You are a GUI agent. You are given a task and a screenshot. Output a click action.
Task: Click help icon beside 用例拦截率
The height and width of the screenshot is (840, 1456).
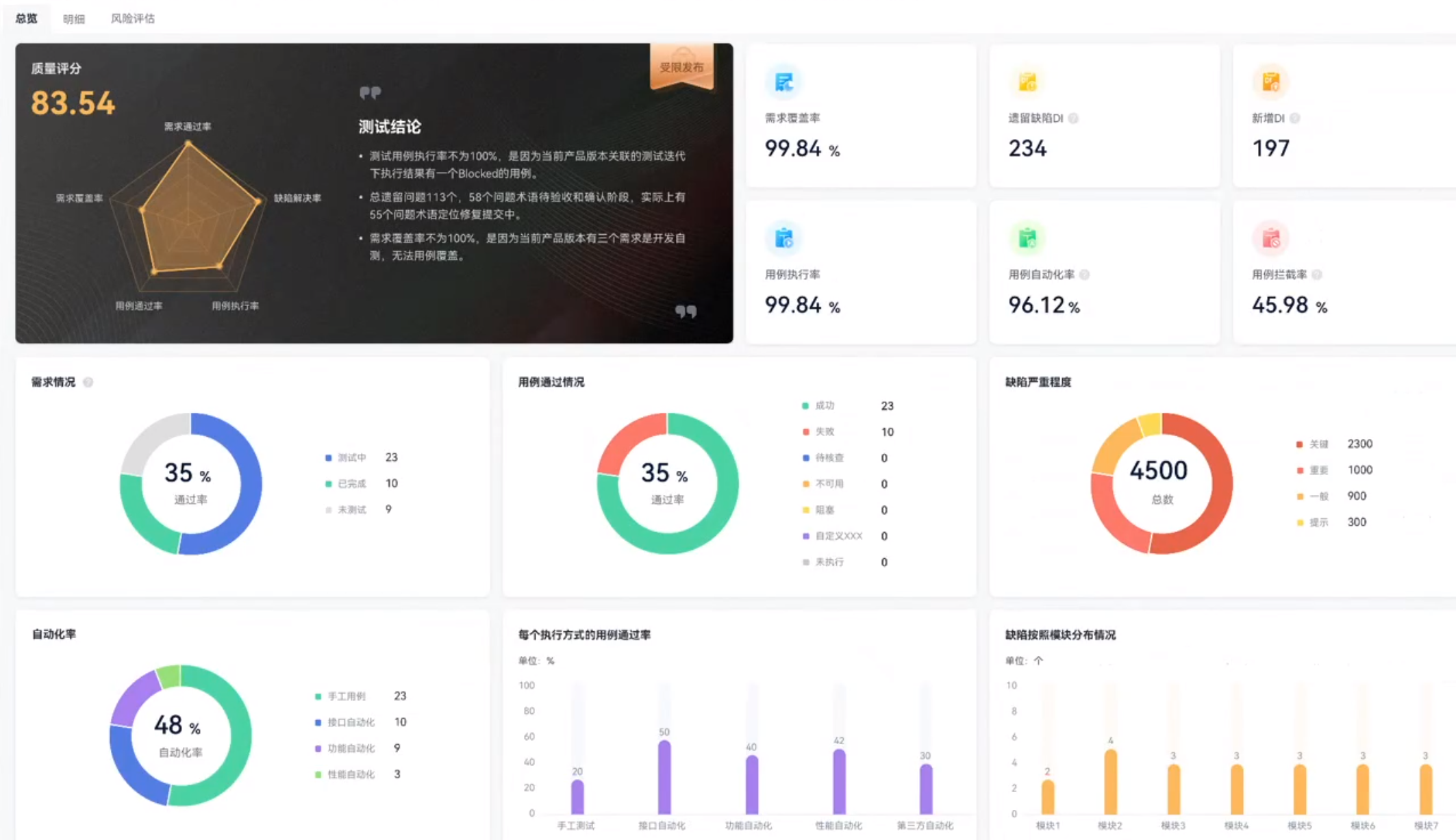tap(1316, 275)
